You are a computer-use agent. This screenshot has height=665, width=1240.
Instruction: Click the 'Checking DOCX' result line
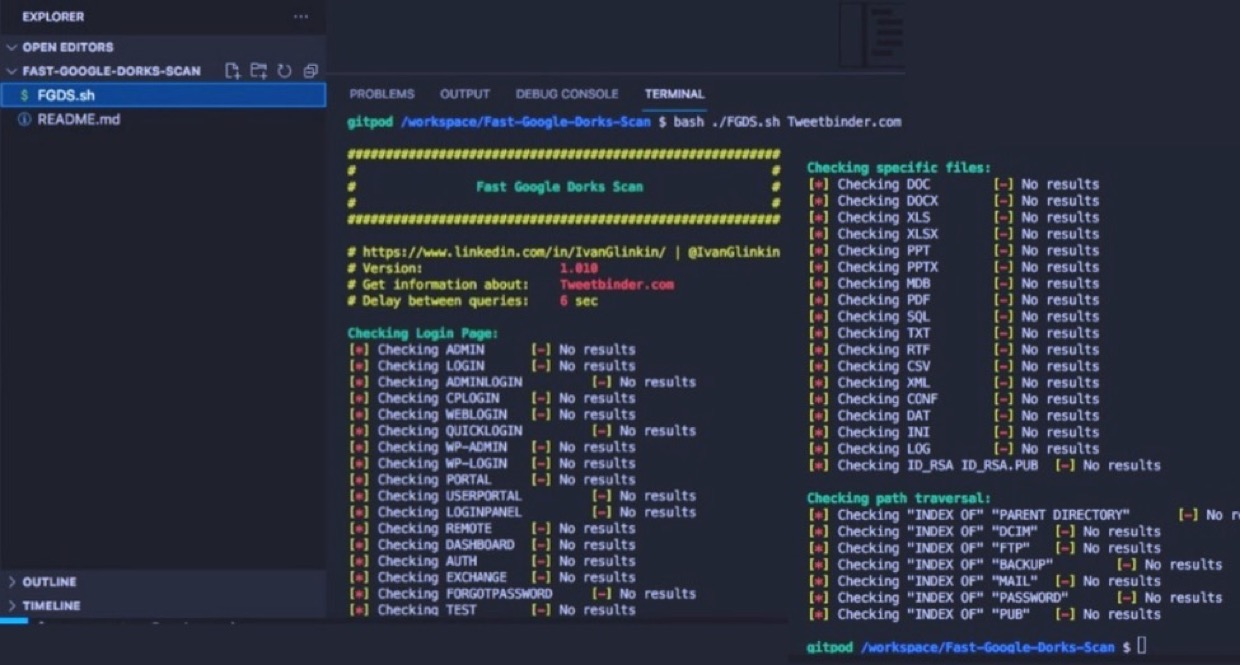pyautogui.click(x=954, y=201)
